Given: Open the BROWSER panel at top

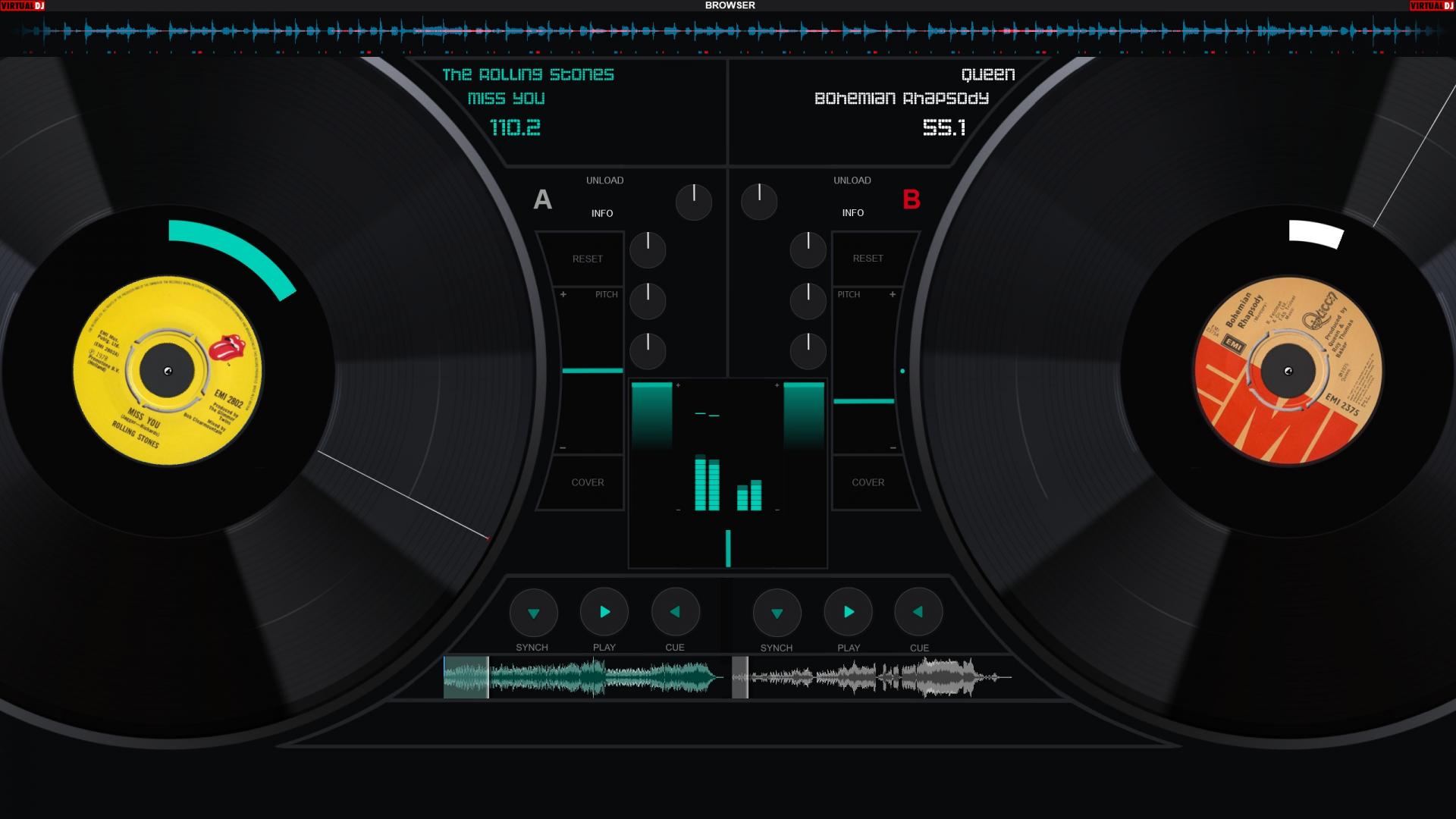Looking at the screenshot, I should point(730,5).
